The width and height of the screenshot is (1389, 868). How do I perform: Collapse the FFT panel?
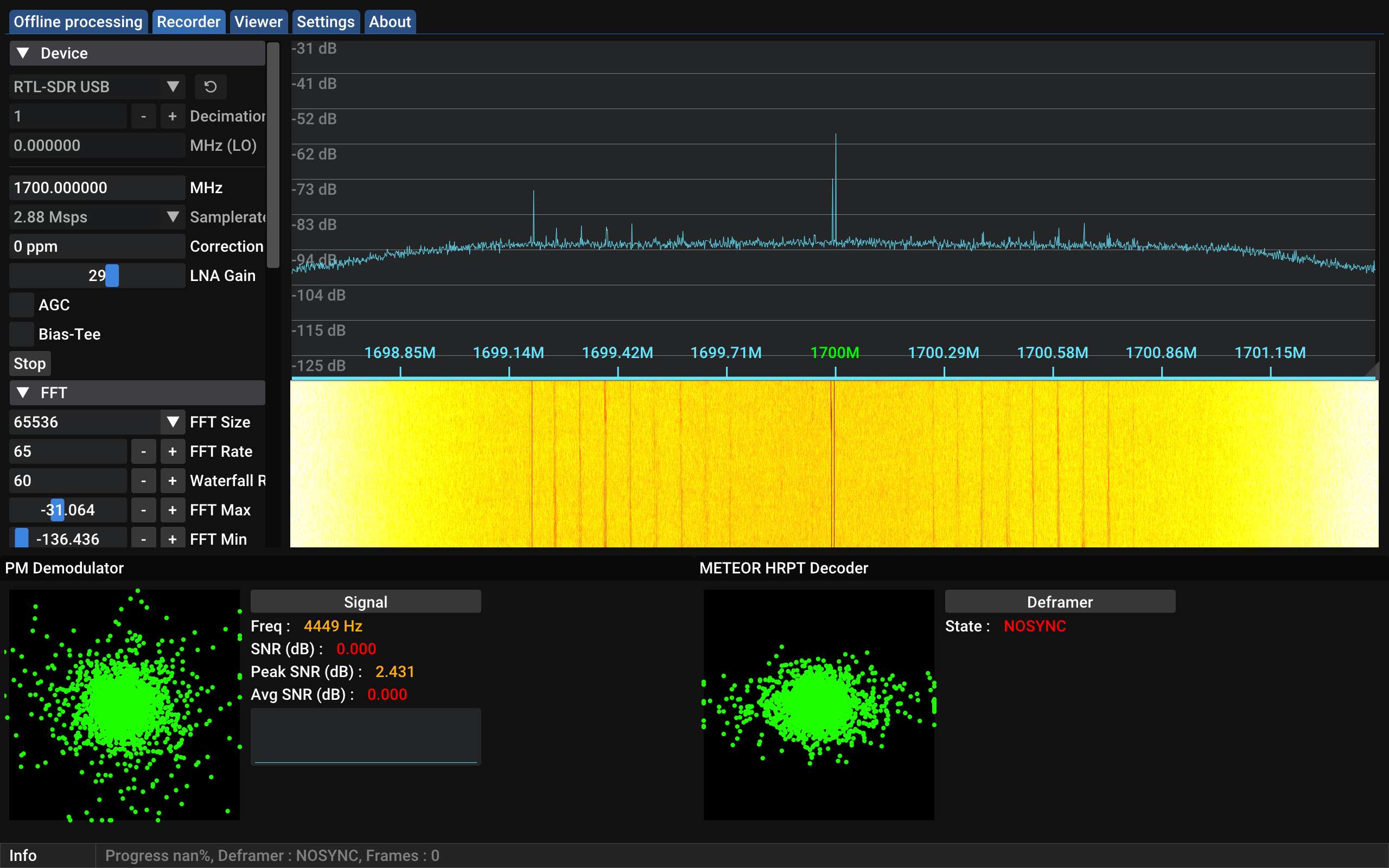click(x=23, y=393)
